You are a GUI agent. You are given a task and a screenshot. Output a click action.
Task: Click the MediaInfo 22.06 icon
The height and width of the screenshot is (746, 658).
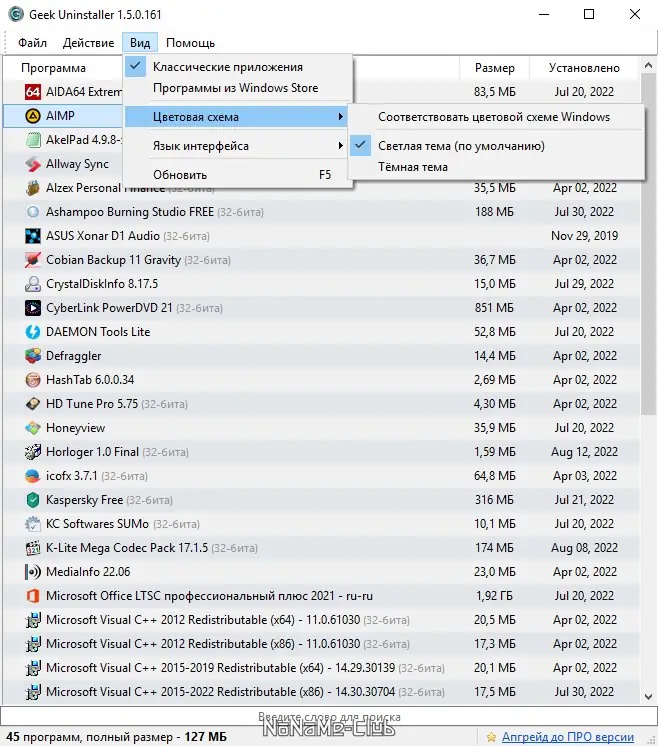tap(33, 572)
